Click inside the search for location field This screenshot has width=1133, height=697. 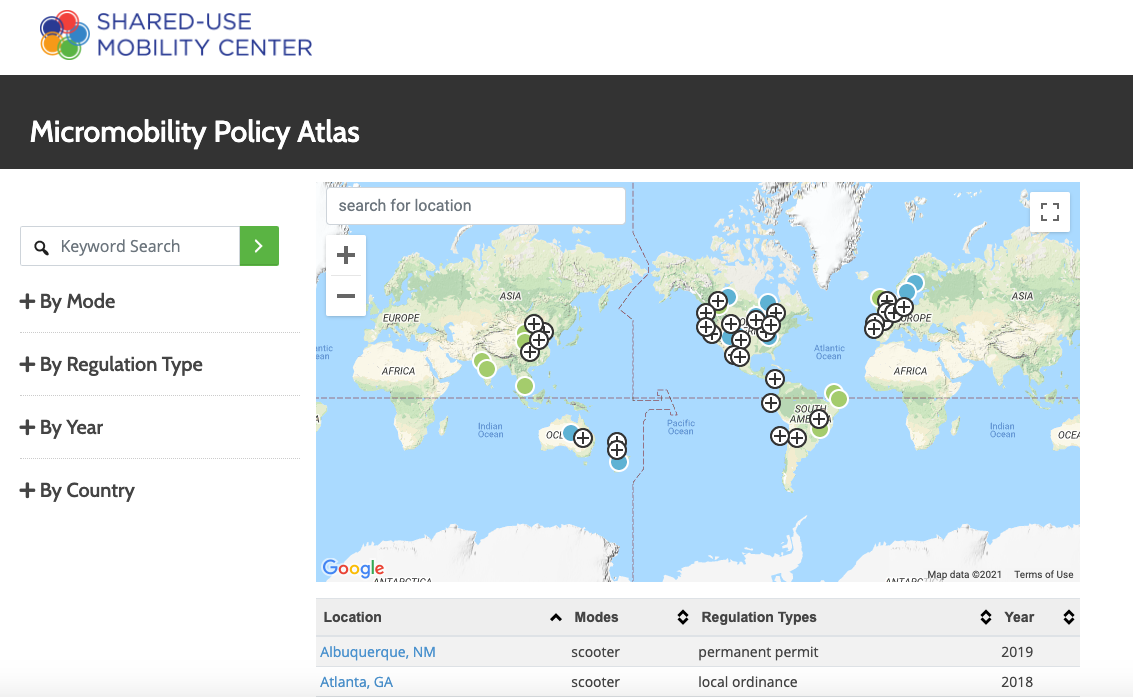pos(475,205)
